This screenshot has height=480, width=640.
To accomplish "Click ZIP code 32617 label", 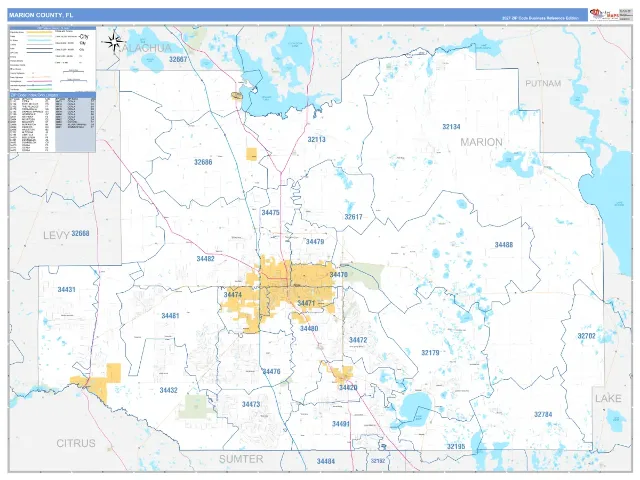I will (x=353, y=217).
